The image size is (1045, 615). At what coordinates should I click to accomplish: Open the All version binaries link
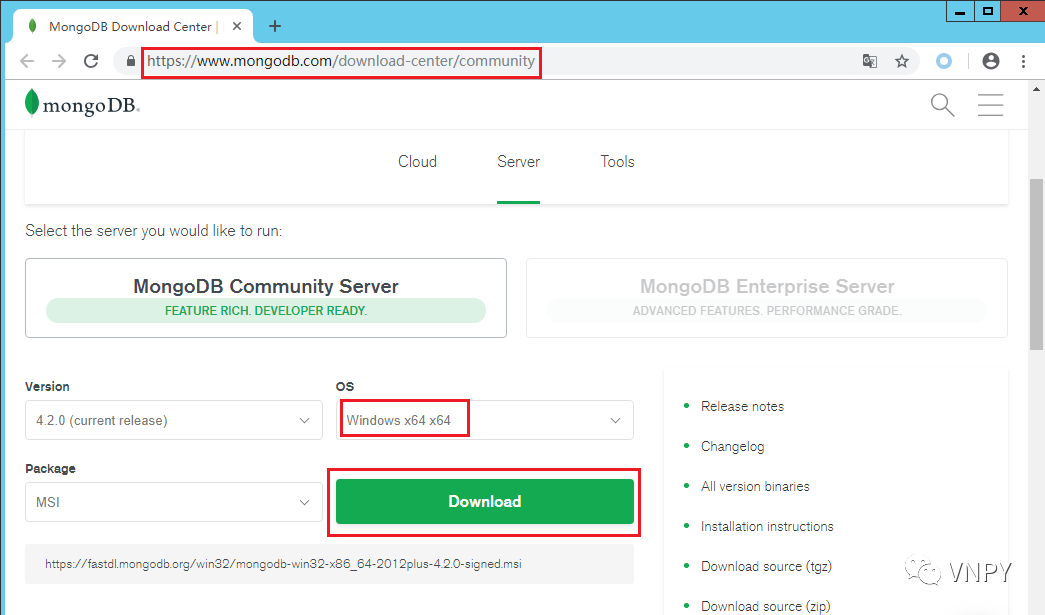pos(755,486)
